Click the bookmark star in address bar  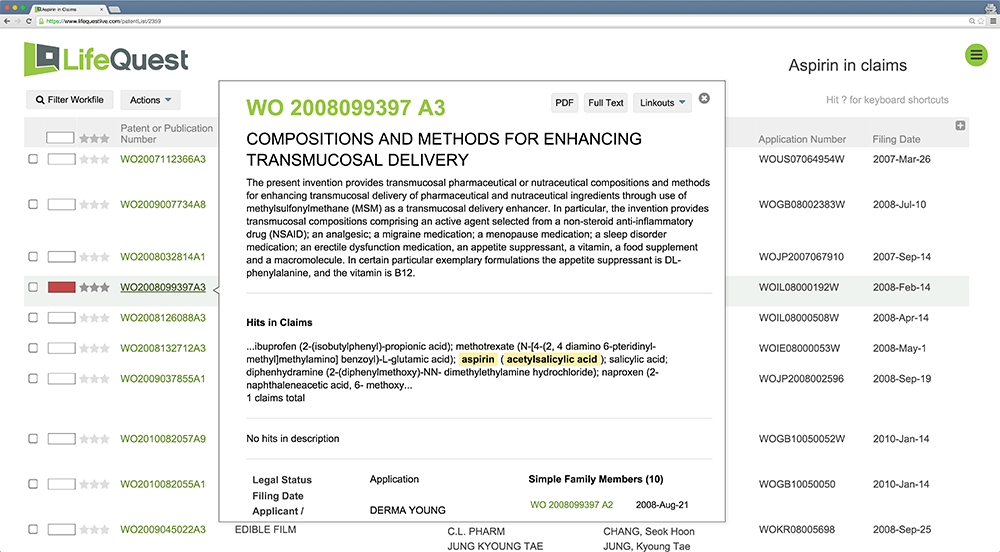tap(981, 21)
